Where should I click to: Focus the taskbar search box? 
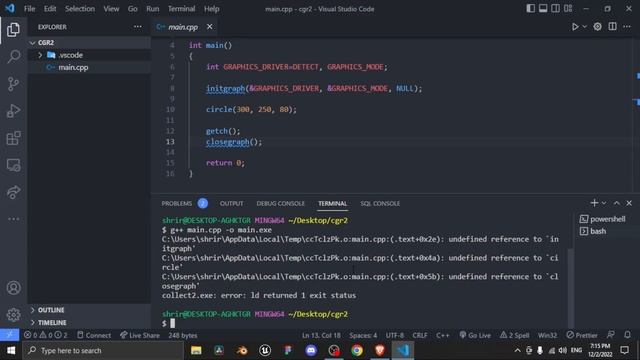[x=103, y=351]
